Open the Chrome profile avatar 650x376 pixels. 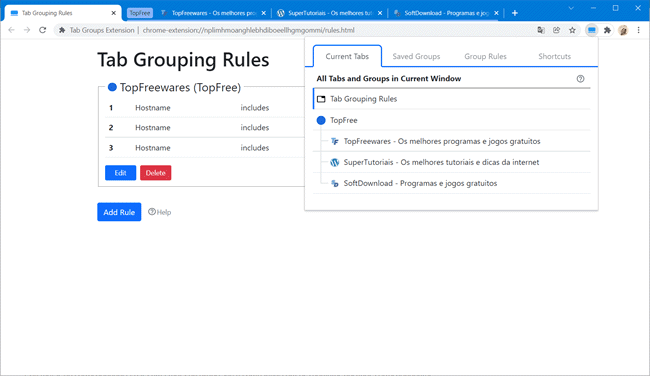[623, 30]
